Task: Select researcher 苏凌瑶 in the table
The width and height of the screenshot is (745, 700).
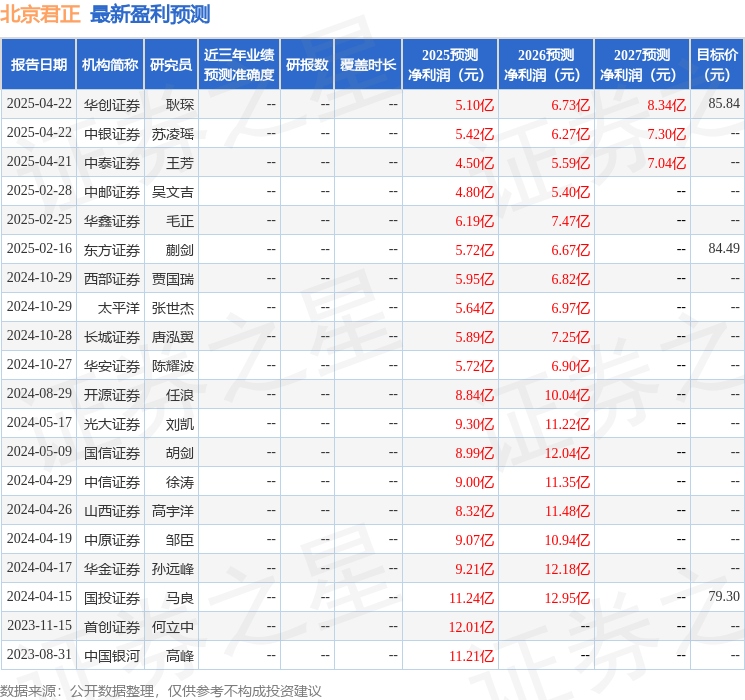Action: 173,133
